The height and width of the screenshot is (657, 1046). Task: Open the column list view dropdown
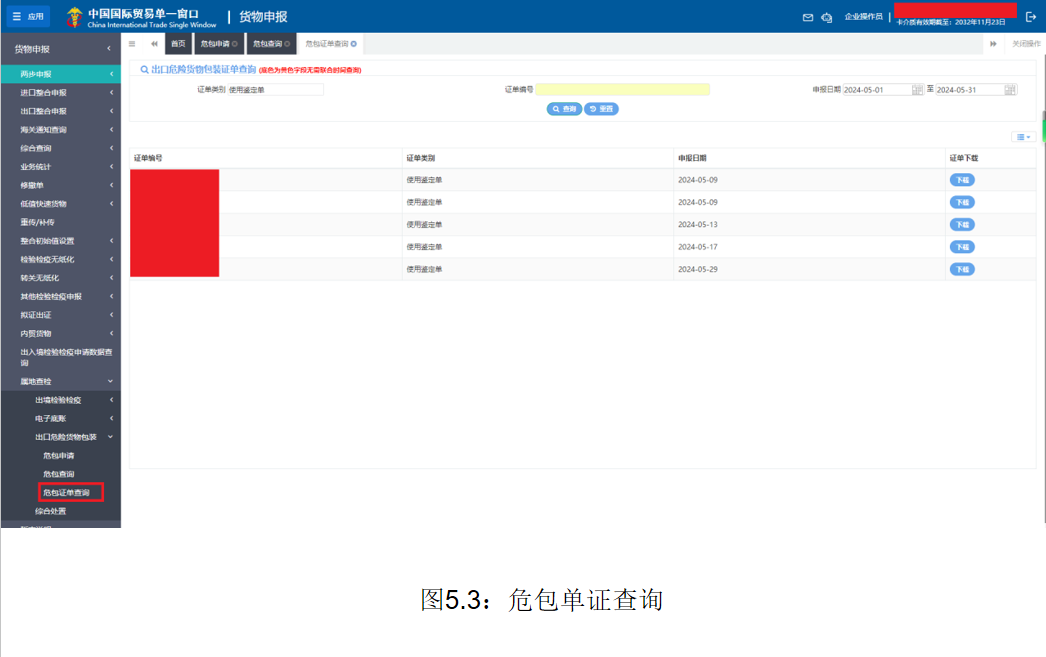(x=1023, y=137)
